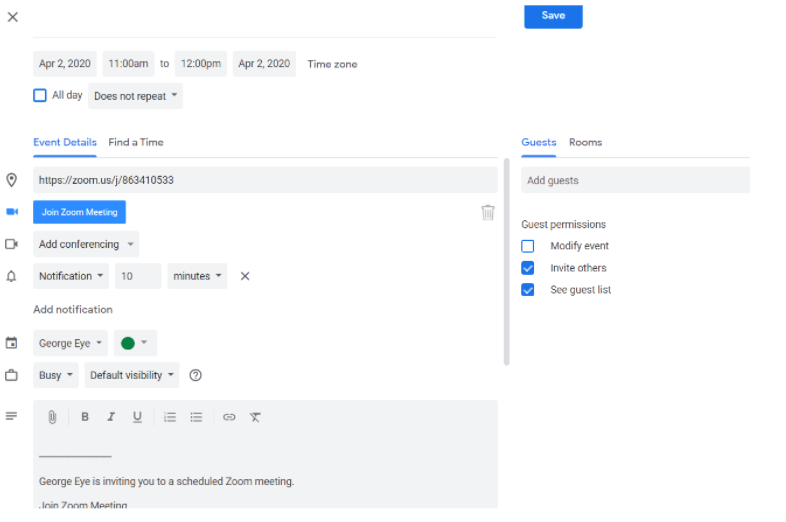Click the description lines icon
This screenshot has width=786, height=522.
pyautogui.click(x=12, y=416)
